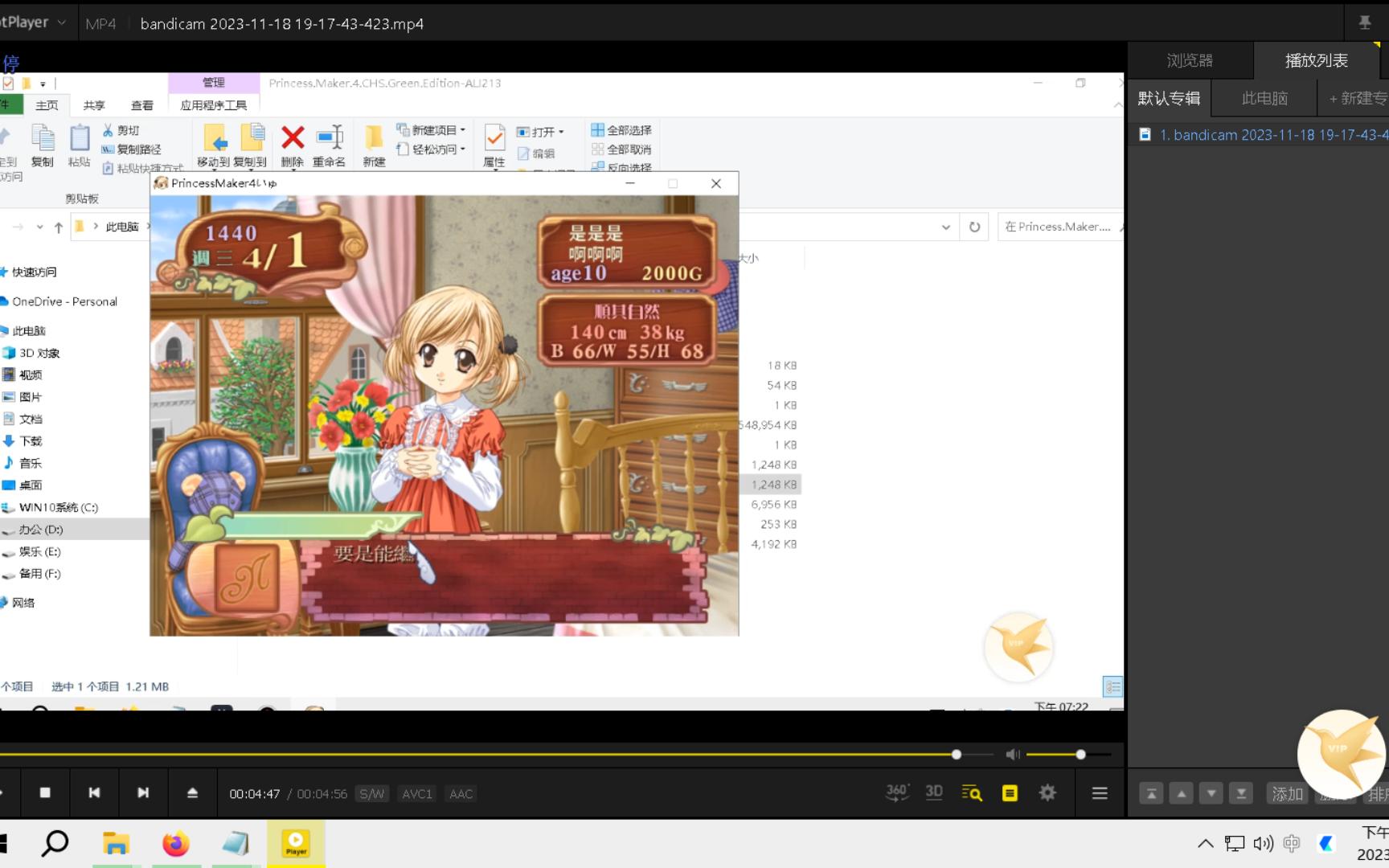Viewport: 1389px width, 868px height.
Task: Open the address bar history dropdown in video
Action: 946,227
